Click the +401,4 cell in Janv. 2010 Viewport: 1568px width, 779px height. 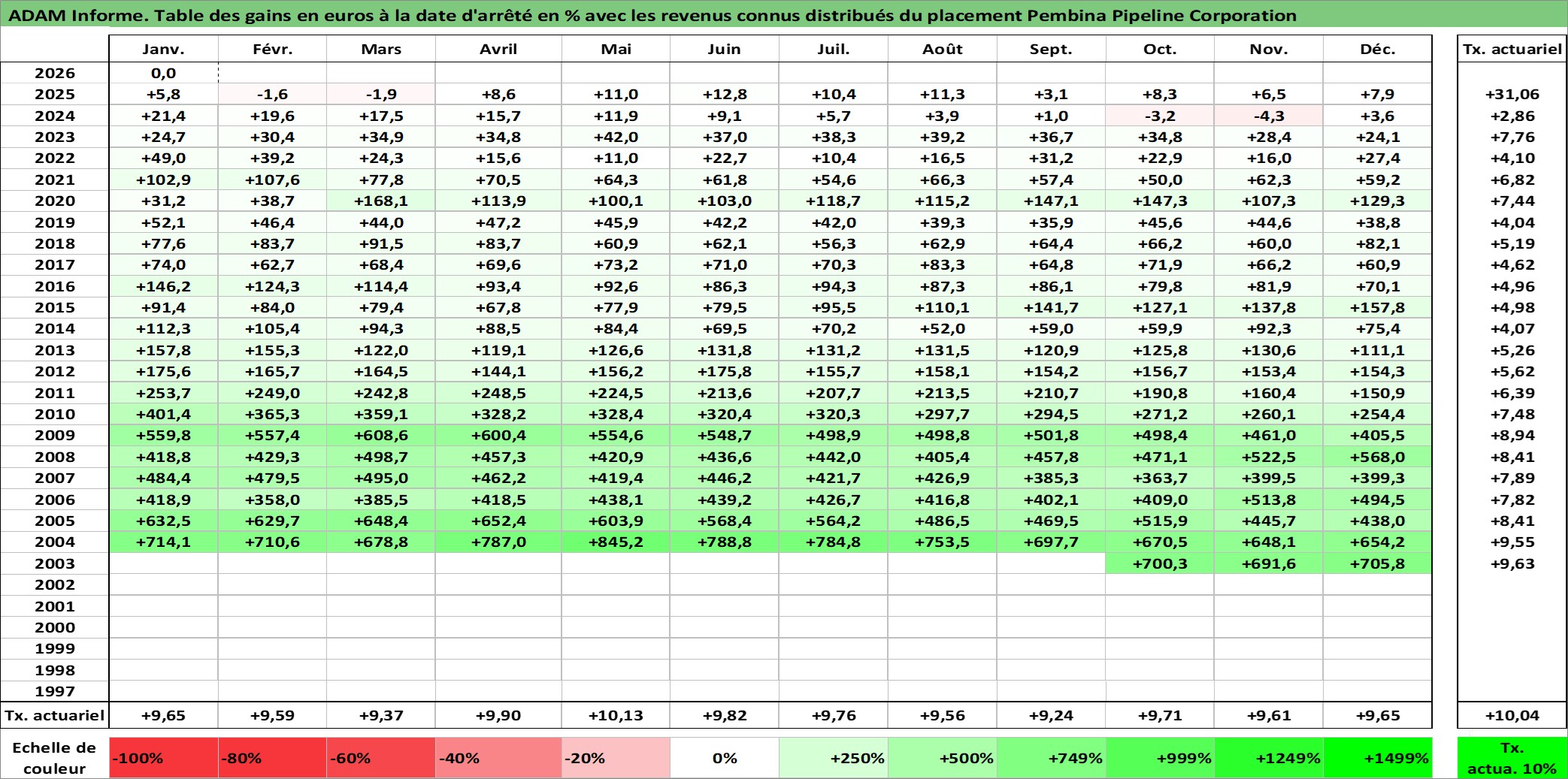[x=164, y=414]
